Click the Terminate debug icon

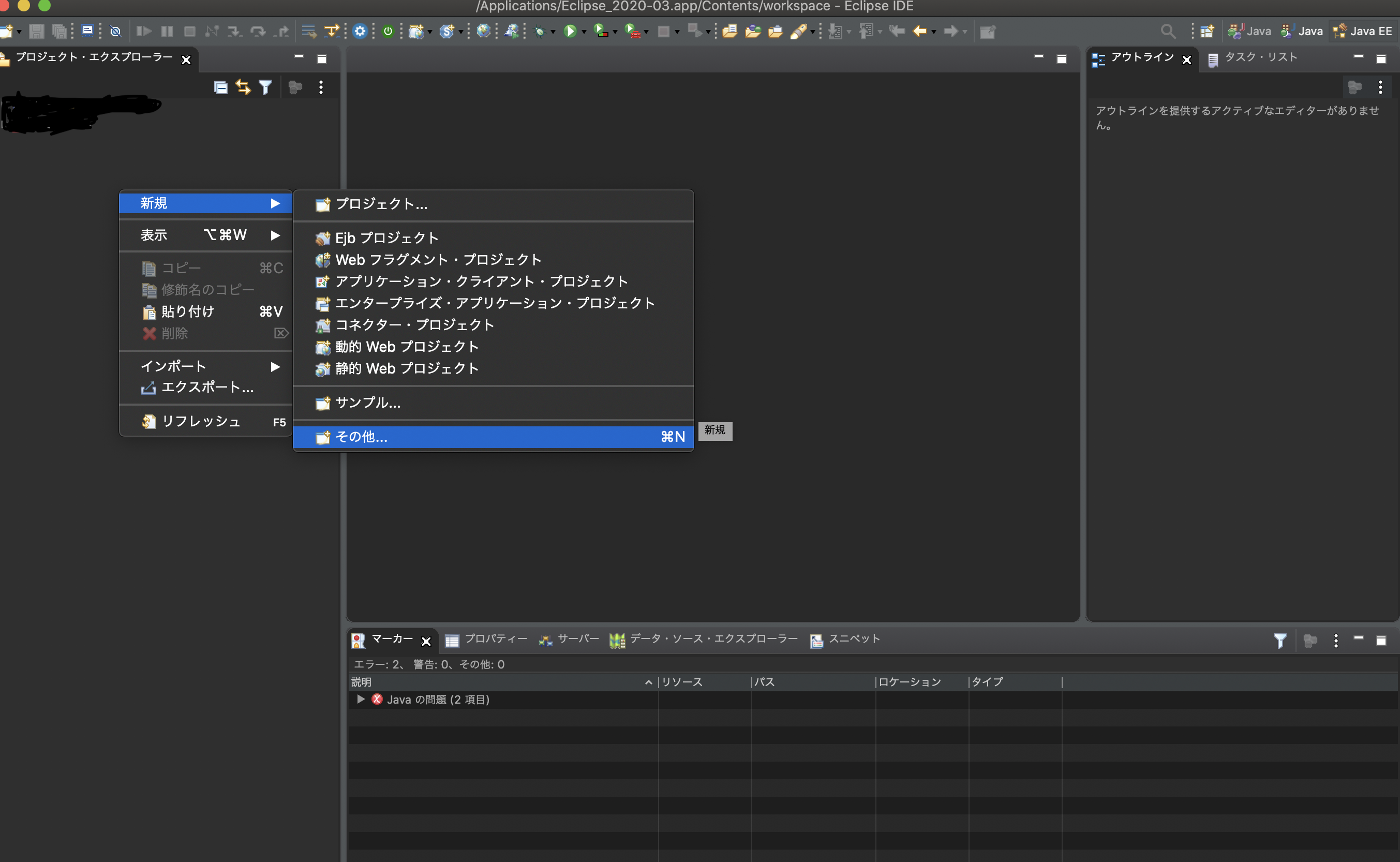pyautogui.click(x=190, y=32)
